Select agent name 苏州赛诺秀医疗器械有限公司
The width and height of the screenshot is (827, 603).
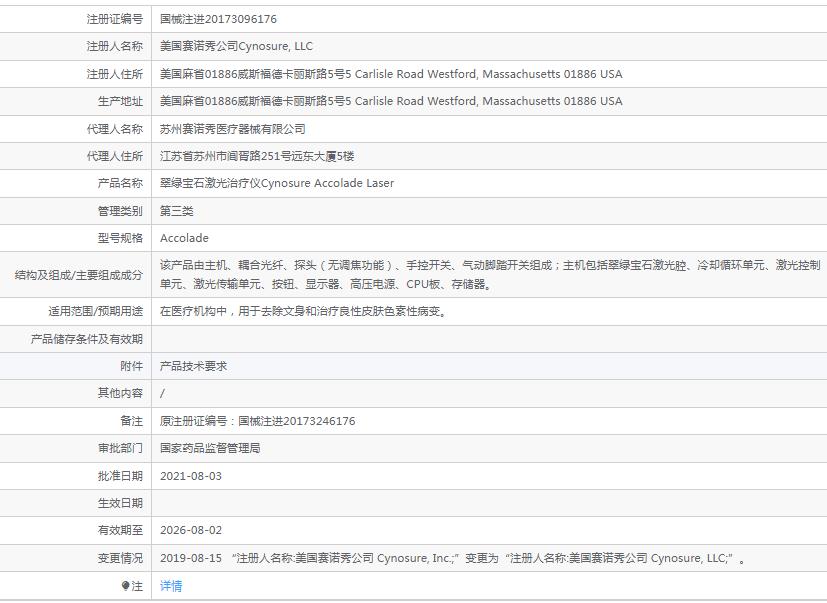(233, 129)
